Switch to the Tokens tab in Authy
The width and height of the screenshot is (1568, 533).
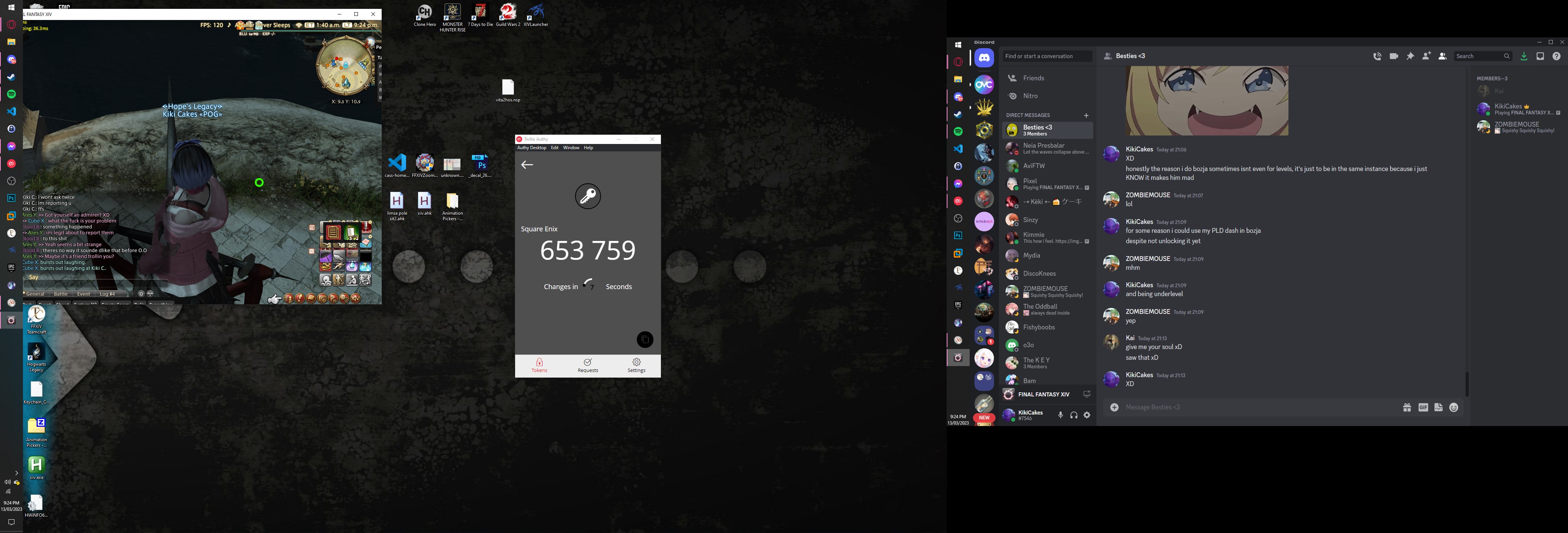point(539,365)
